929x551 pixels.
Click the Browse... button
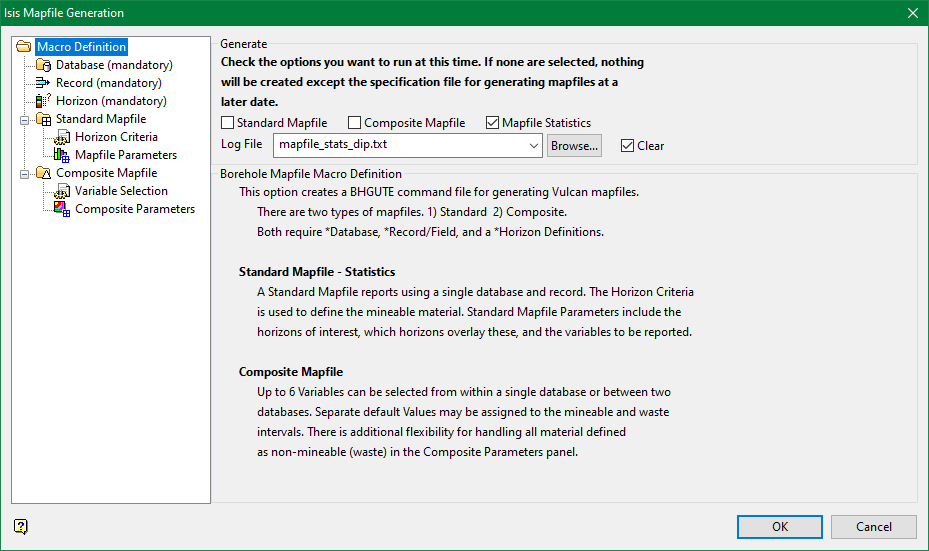574,146
